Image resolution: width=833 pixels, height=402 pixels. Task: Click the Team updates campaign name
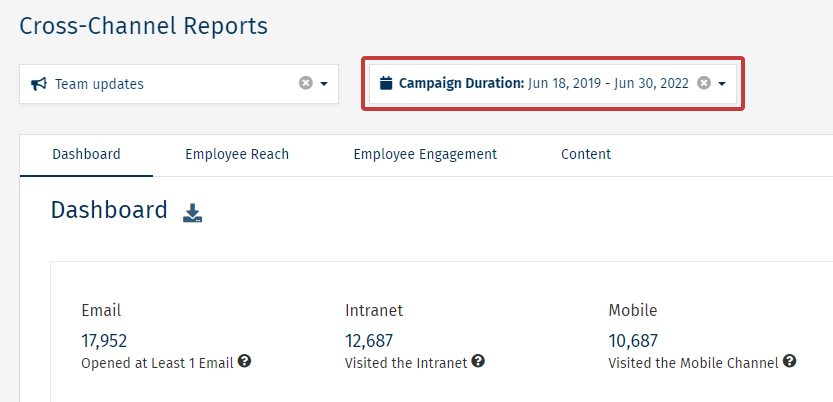[99, 84]
